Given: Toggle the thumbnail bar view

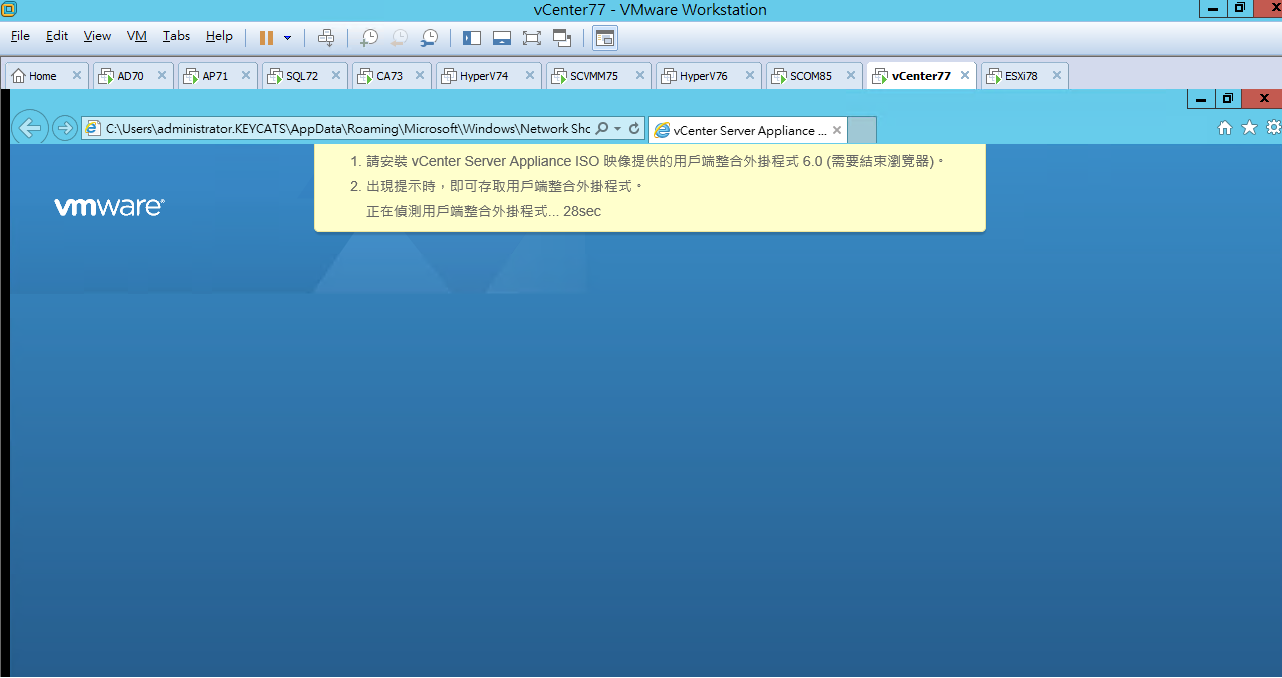Looking at the screenshot, I should pyautogui.click(x=502, y=38).
